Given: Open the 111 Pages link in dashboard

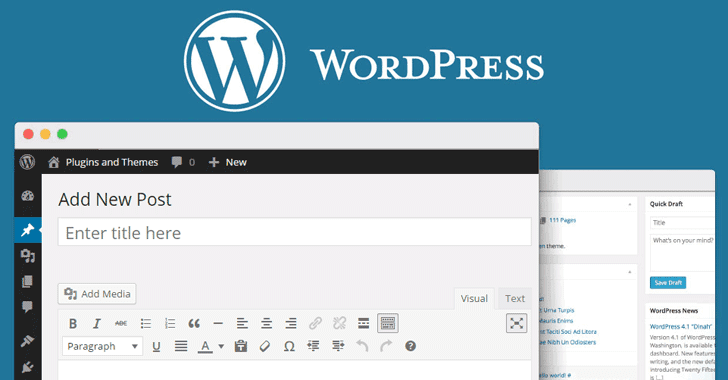Looking at the screenshot, I should pyautogui.click(x=562, y=220).
